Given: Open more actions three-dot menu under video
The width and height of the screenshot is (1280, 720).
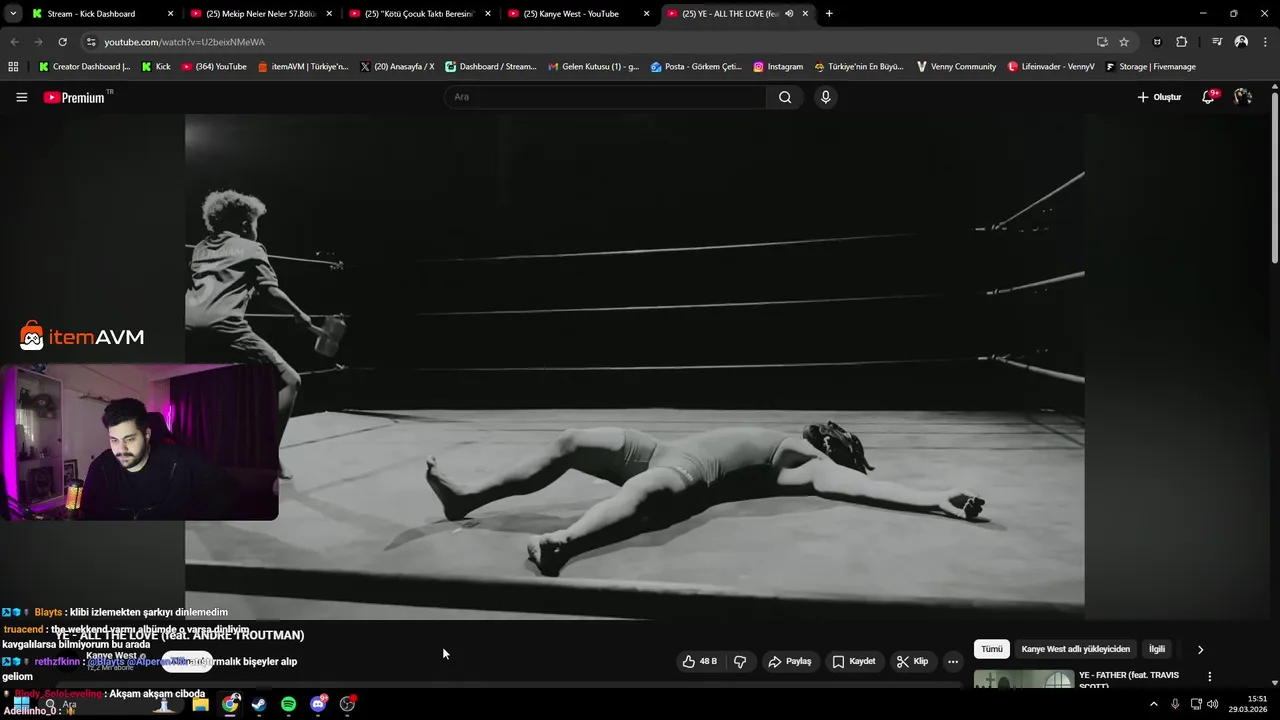Looking at the screenshot, I should 953,661.
